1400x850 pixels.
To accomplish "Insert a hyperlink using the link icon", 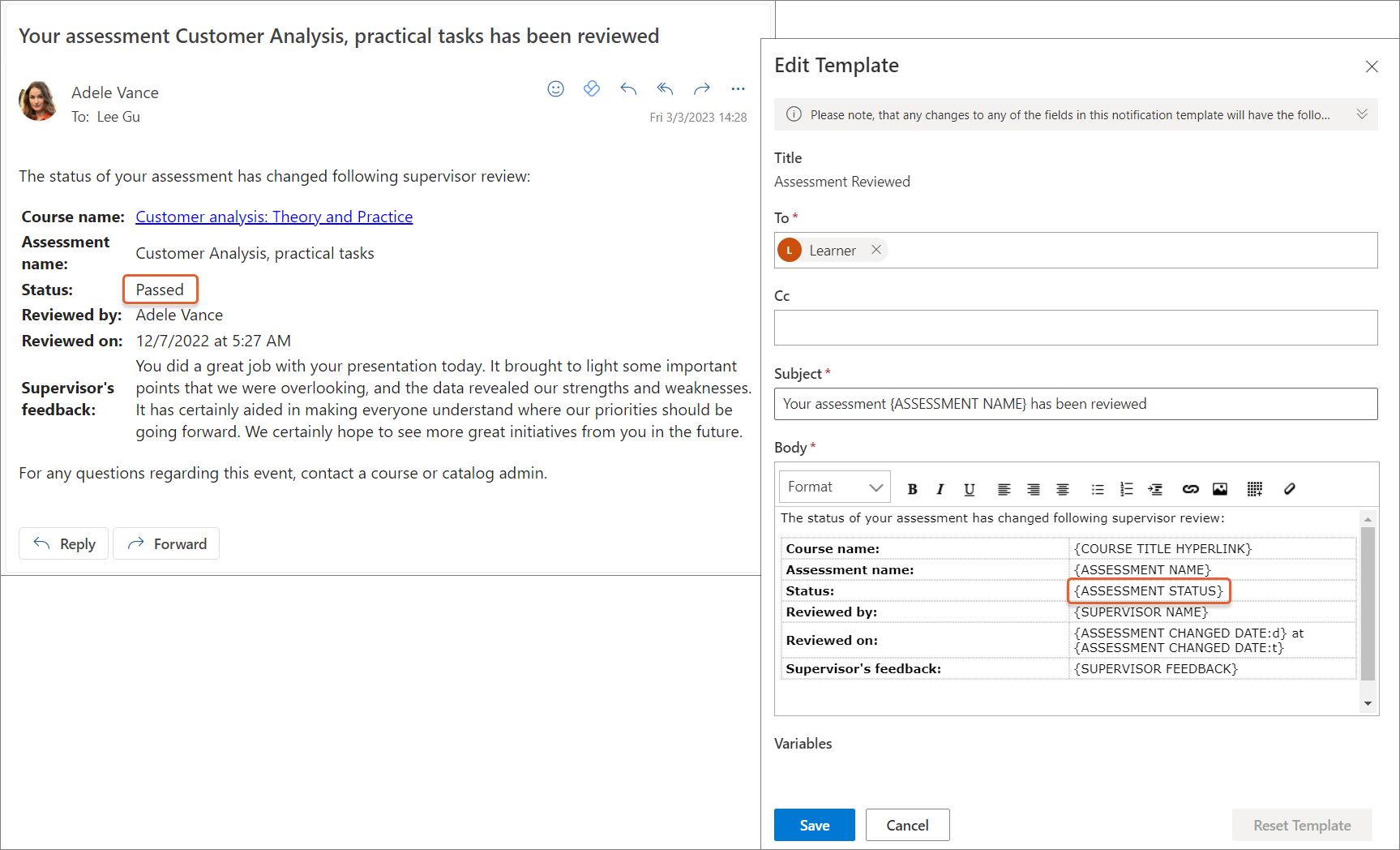I will tap(1190, 489).
